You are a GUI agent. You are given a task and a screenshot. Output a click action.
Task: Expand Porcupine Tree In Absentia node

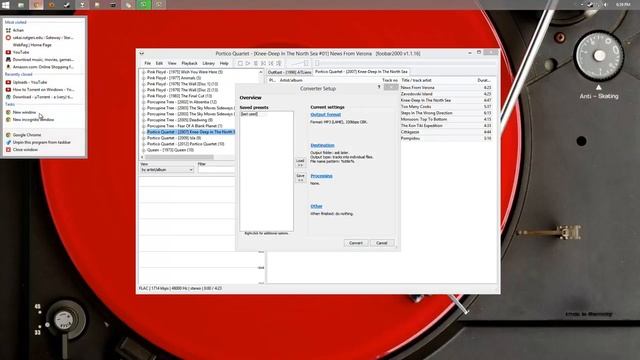tap(144, 102)
